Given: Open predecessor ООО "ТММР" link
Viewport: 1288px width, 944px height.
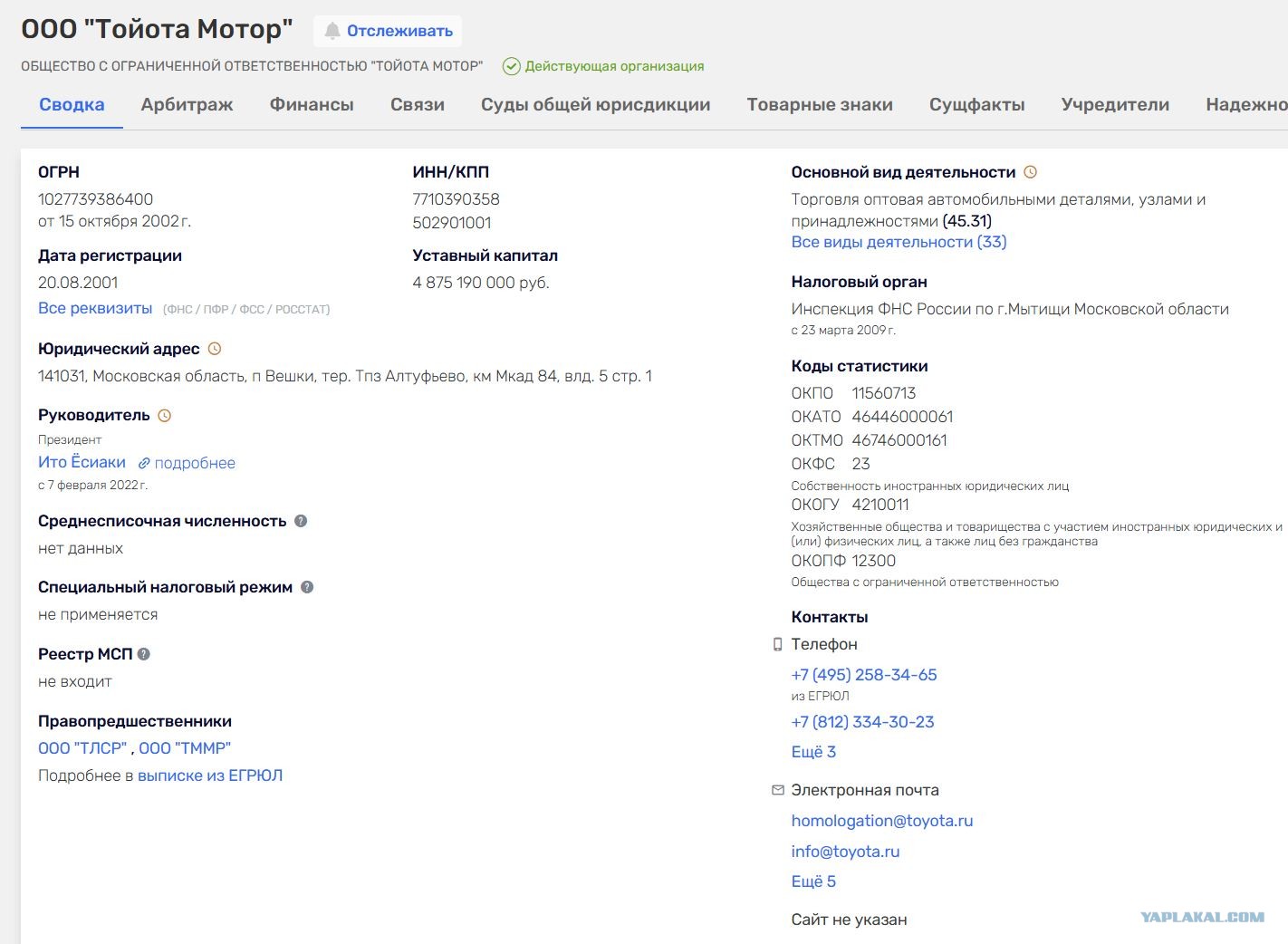Looking at the screenshot, I should (185, 748).
